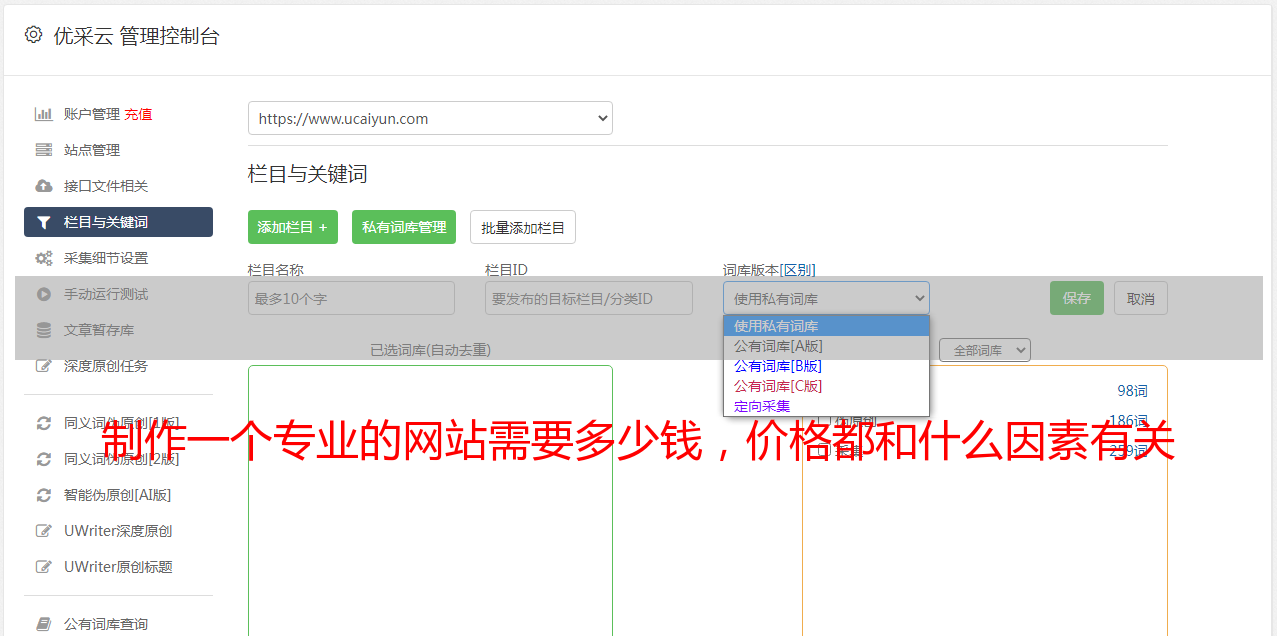Click the edit icon for UWriter深度原创
Screen dimensions: 1277x636
tap(43, 531)
